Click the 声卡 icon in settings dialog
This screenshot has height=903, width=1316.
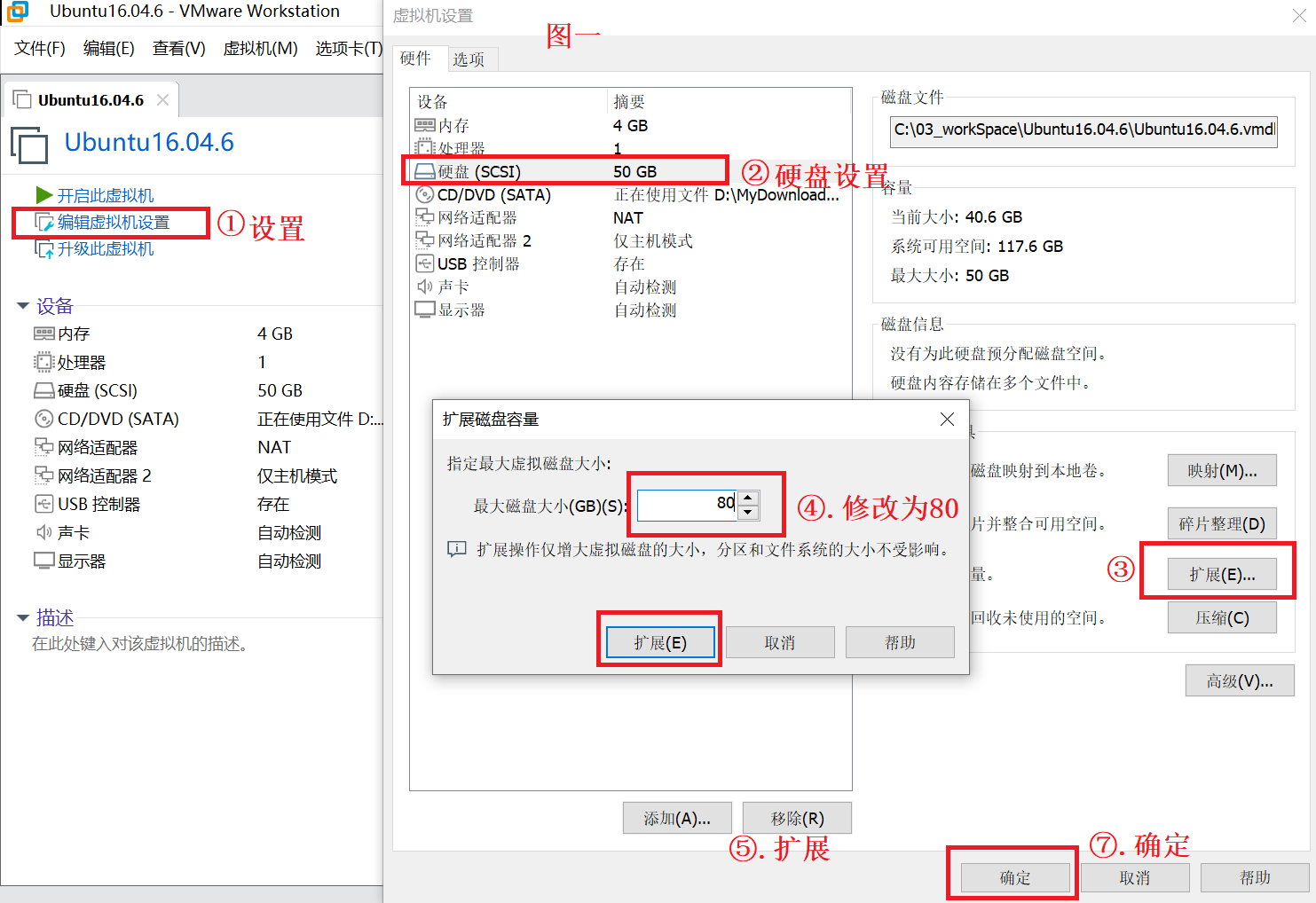[x=425, y=287]
